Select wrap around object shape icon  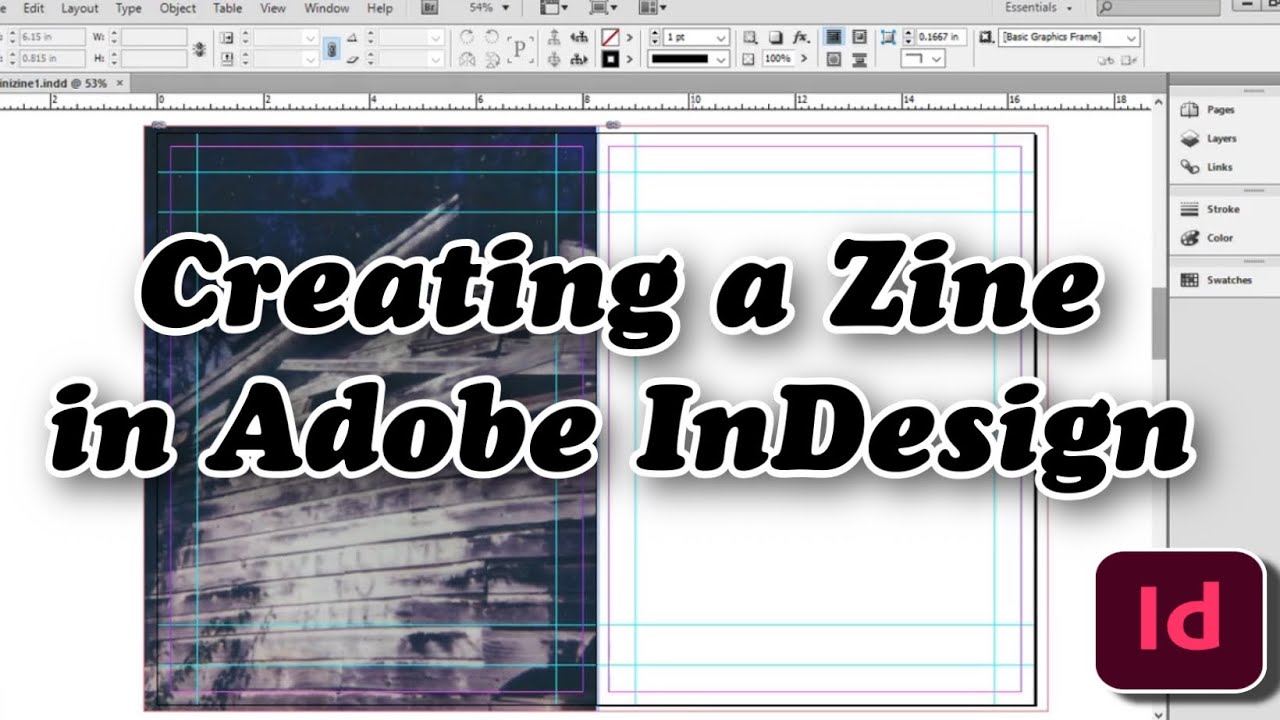833,59
